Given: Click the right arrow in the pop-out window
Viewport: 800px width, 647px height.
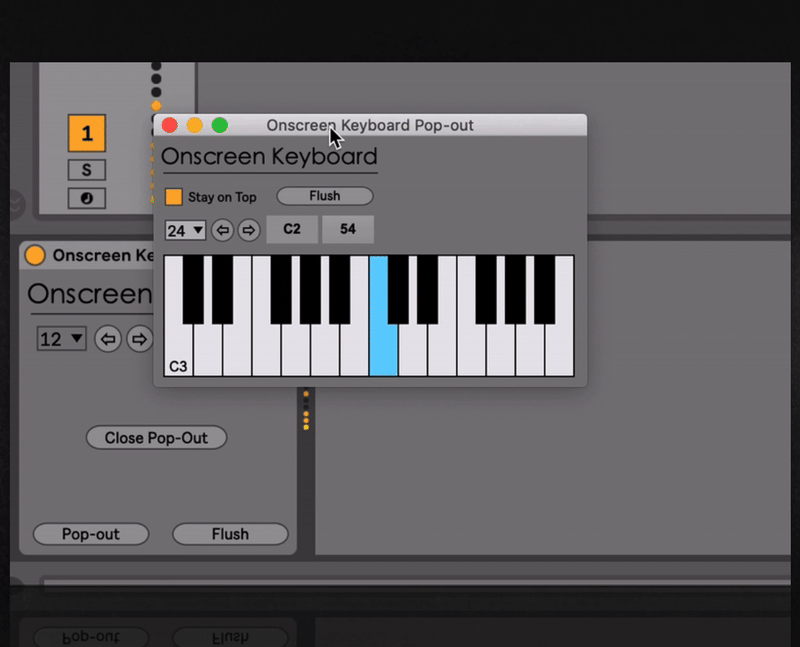Looking at the screenshot, I should point(248,230).
